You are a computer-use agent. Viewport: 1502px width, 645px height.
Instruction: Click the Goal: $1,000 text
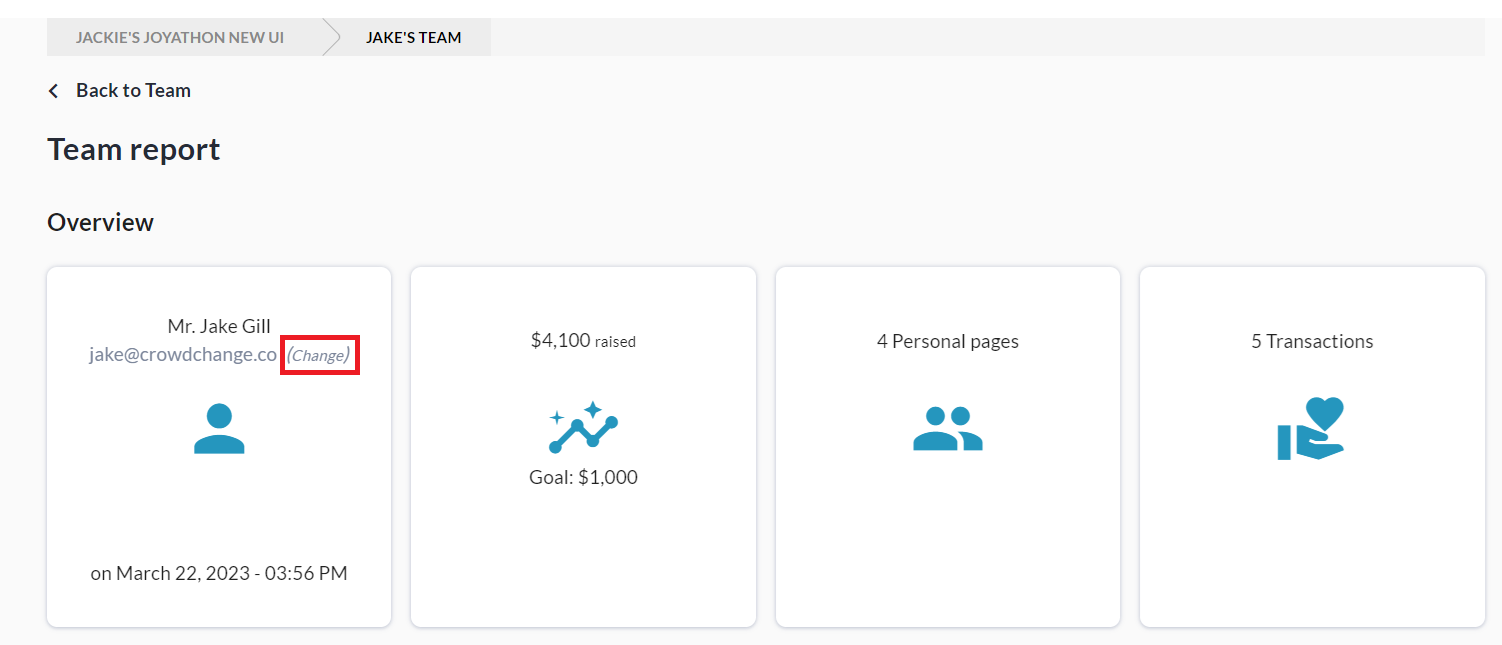click(583, 477)
